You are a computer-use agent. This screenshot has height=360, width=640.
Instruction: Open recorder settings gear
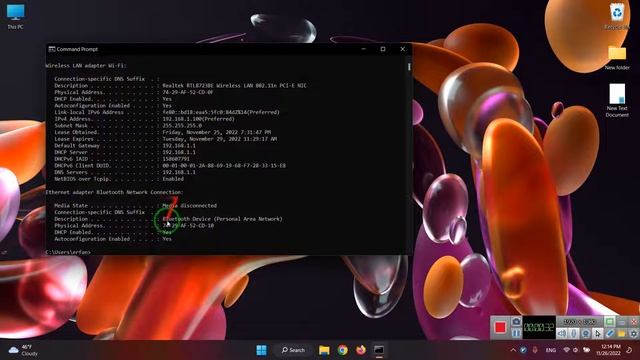(x=633, y=333)
